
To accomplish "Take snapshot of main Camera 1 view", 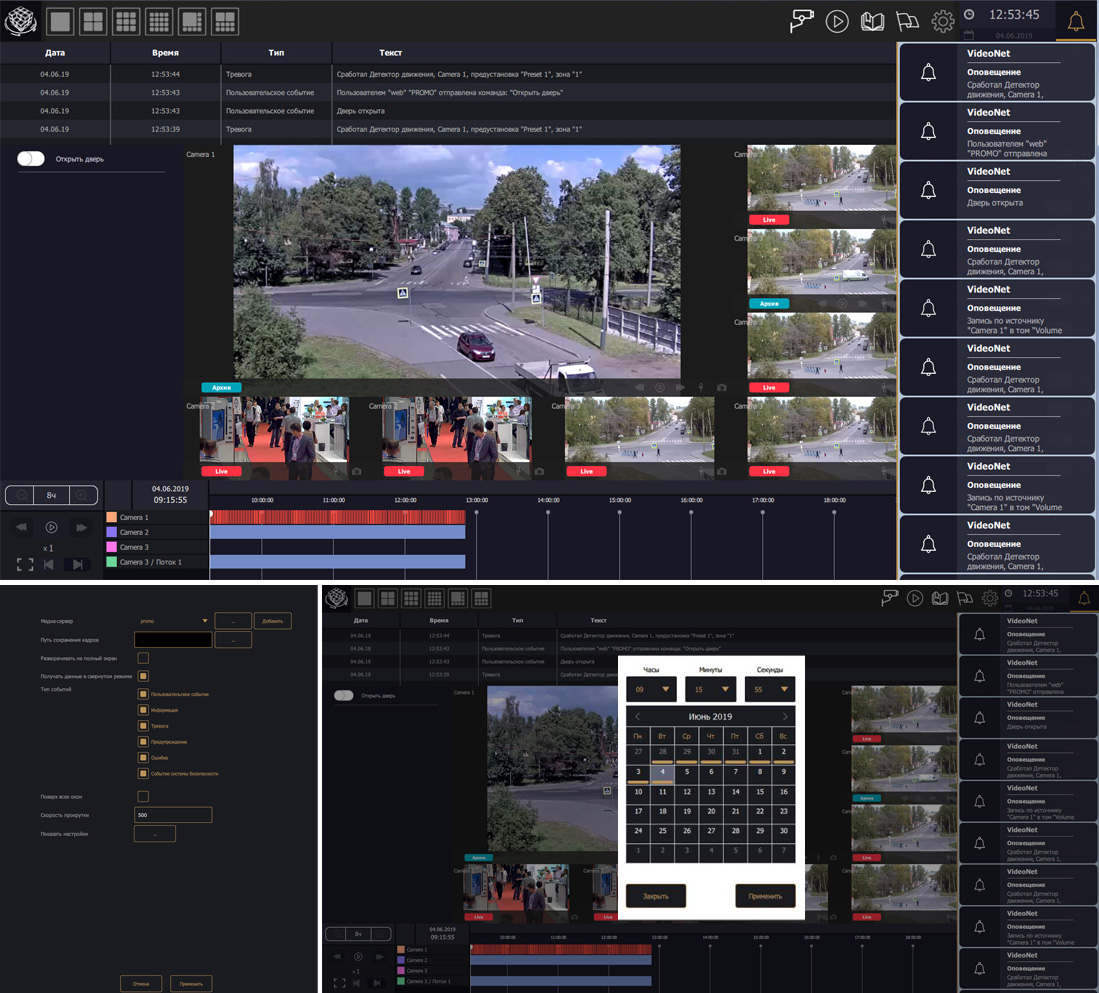I will pyautogui.click(x=722, y=388).
